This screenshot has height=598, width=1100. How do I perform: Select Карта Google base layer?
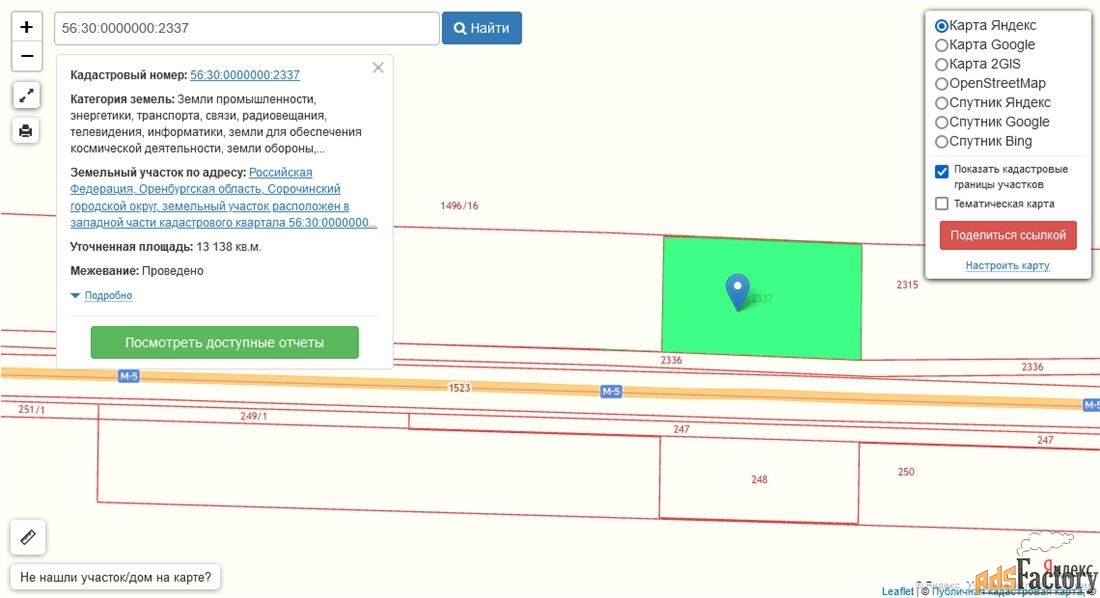941,45
